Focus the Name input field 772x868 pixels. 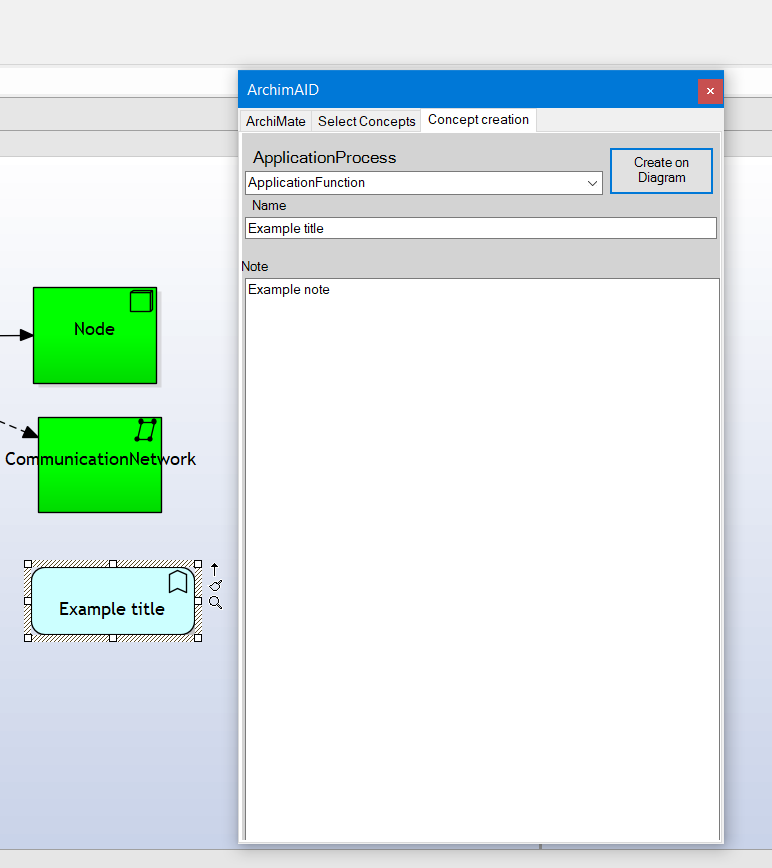pos(480,228)
